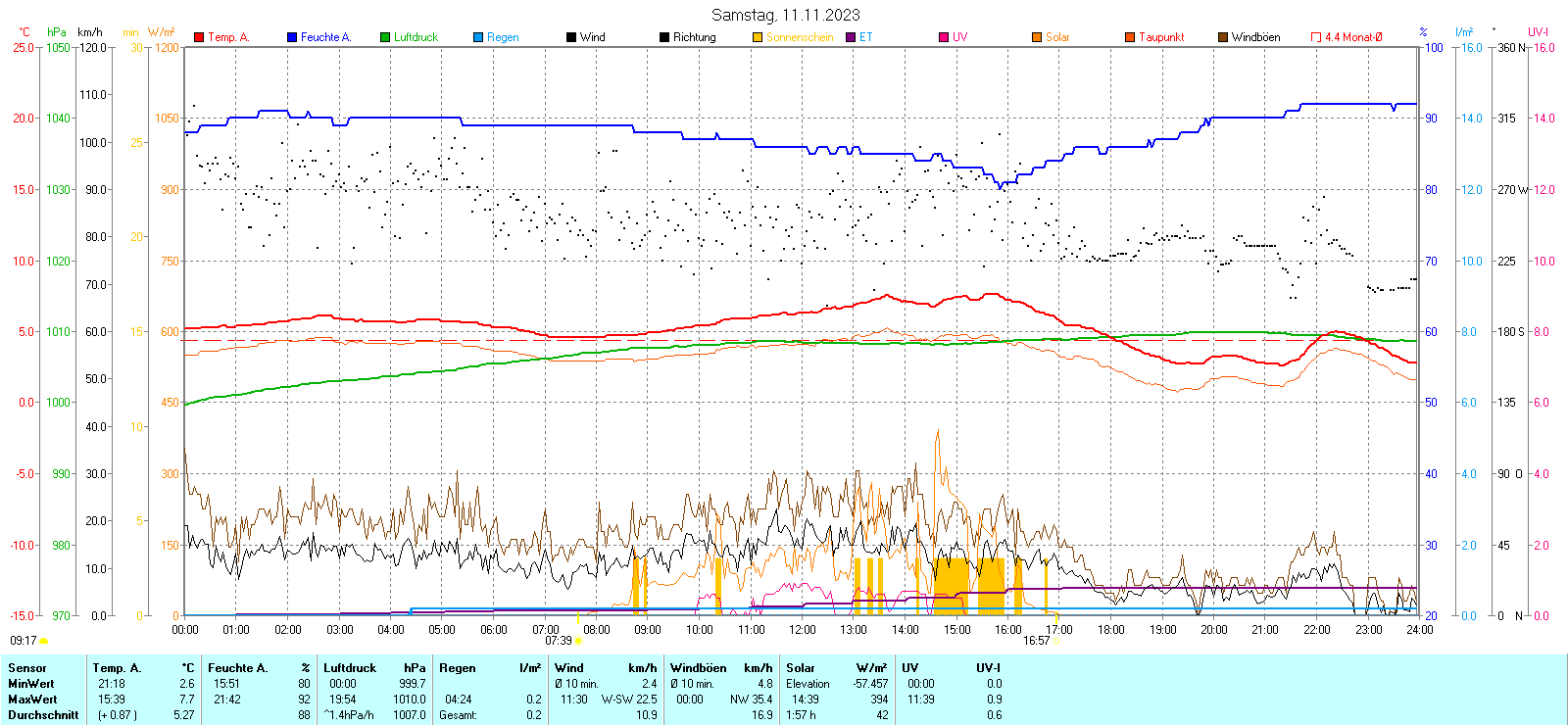Toggle the 4.4 Monat-Ø legend box
The height and width of the screenshot is (725, 1568).
point(1316,37)
